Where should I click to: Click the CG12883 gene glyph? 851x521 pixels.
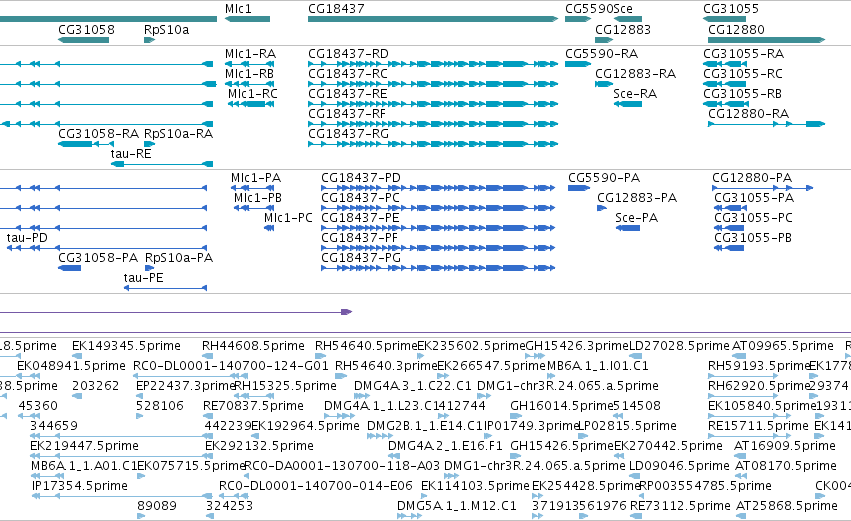point(604,40)
